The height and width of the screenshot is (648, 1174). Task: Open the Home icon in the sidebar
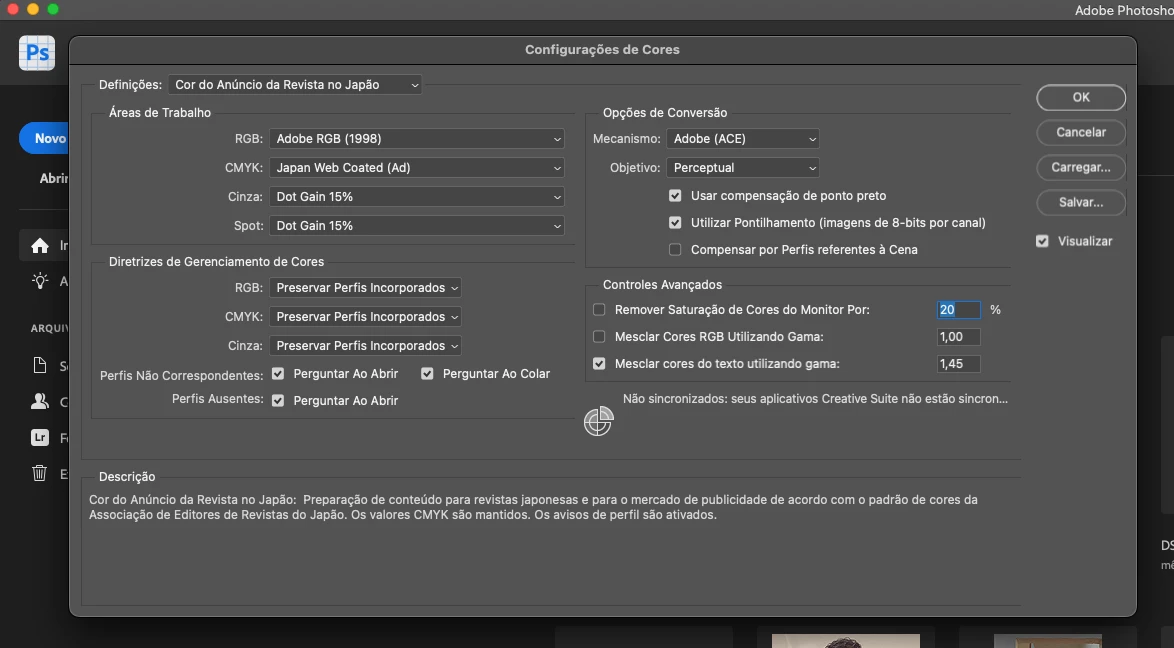(x=40, y=245)
